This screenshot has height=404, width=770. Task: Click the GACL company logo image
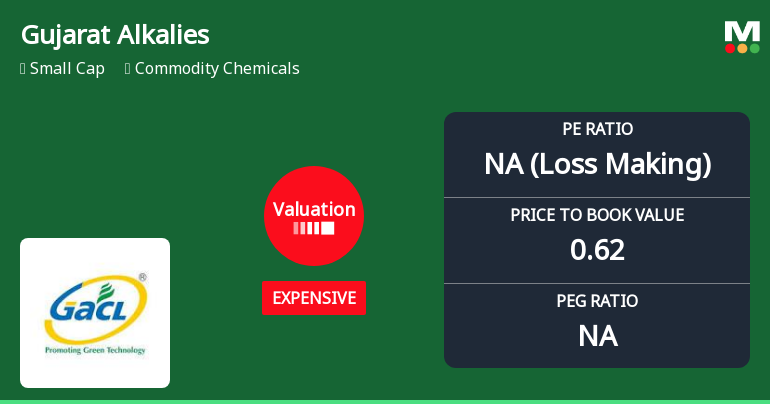tap(95, 312)
